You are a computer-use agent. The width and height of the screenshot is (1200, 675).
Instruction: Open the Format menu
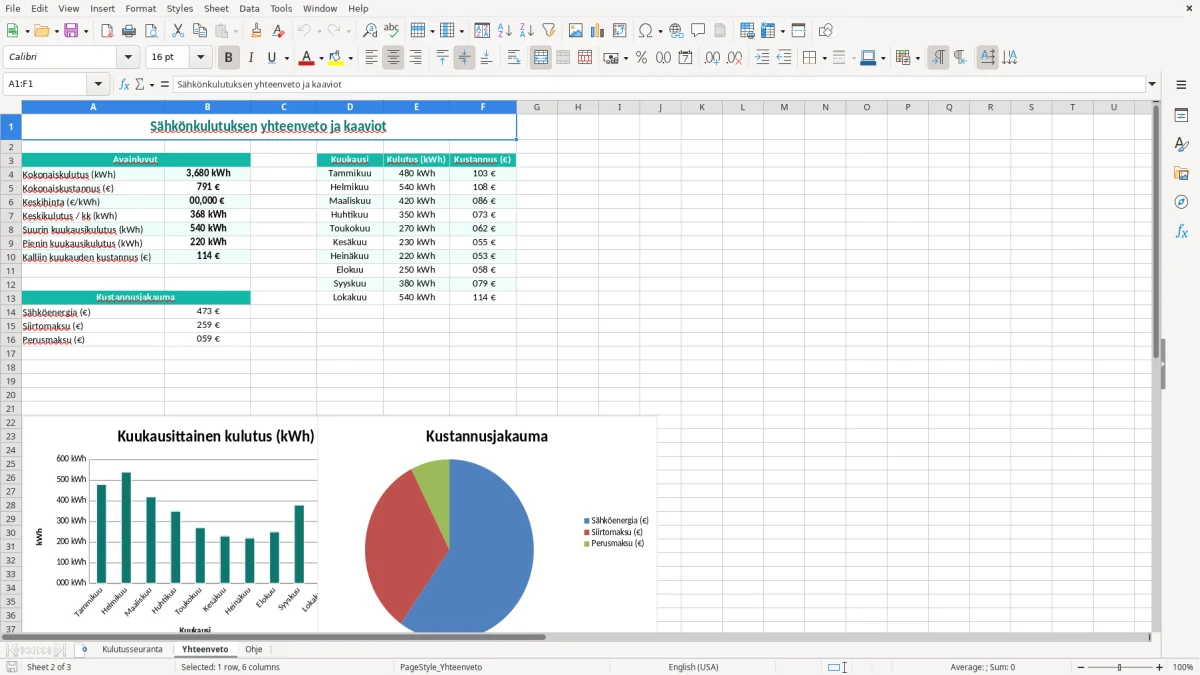tap(141, 8)
